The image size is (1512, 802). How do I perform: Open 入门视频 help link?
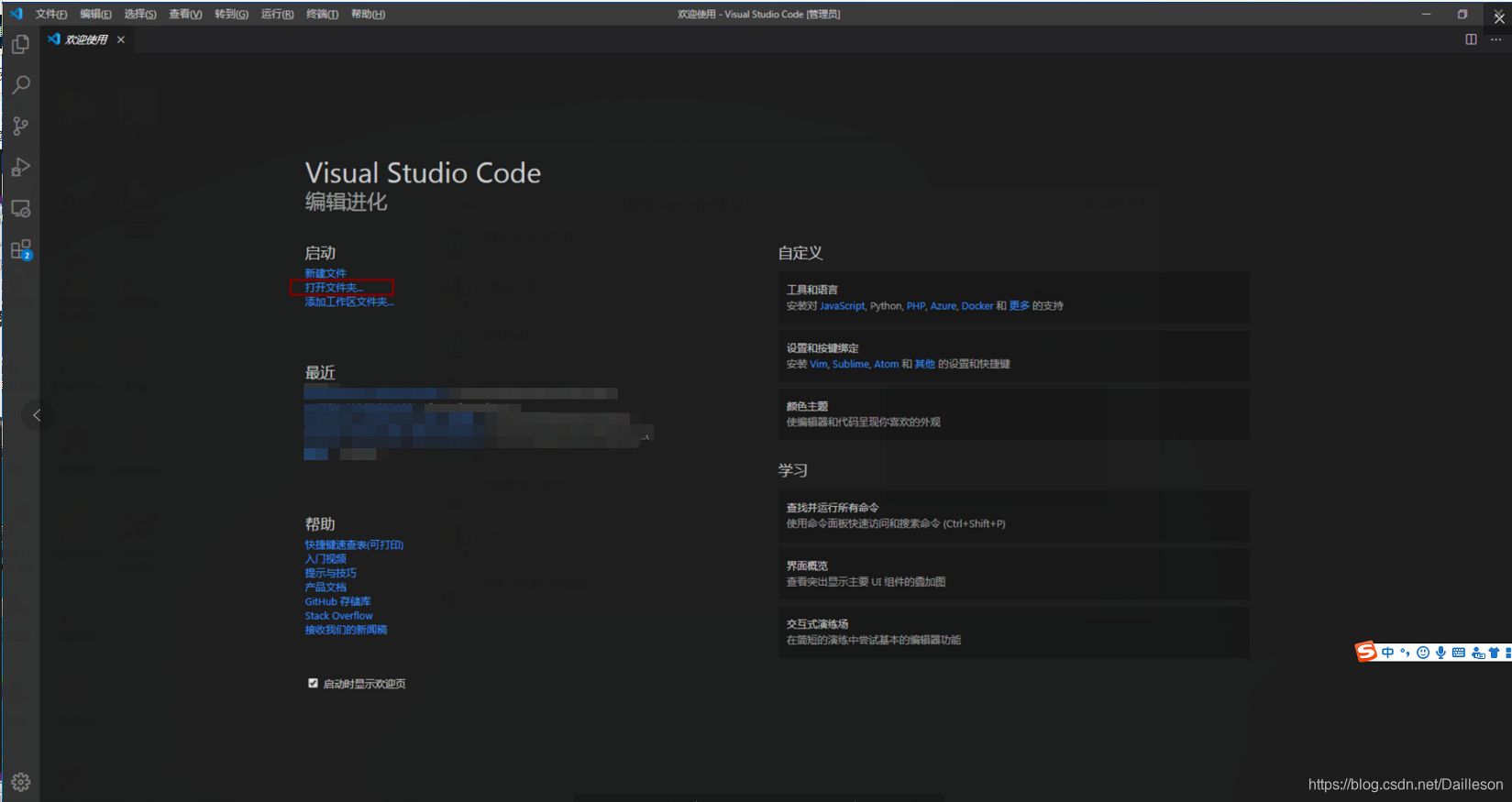coord(326,558)
